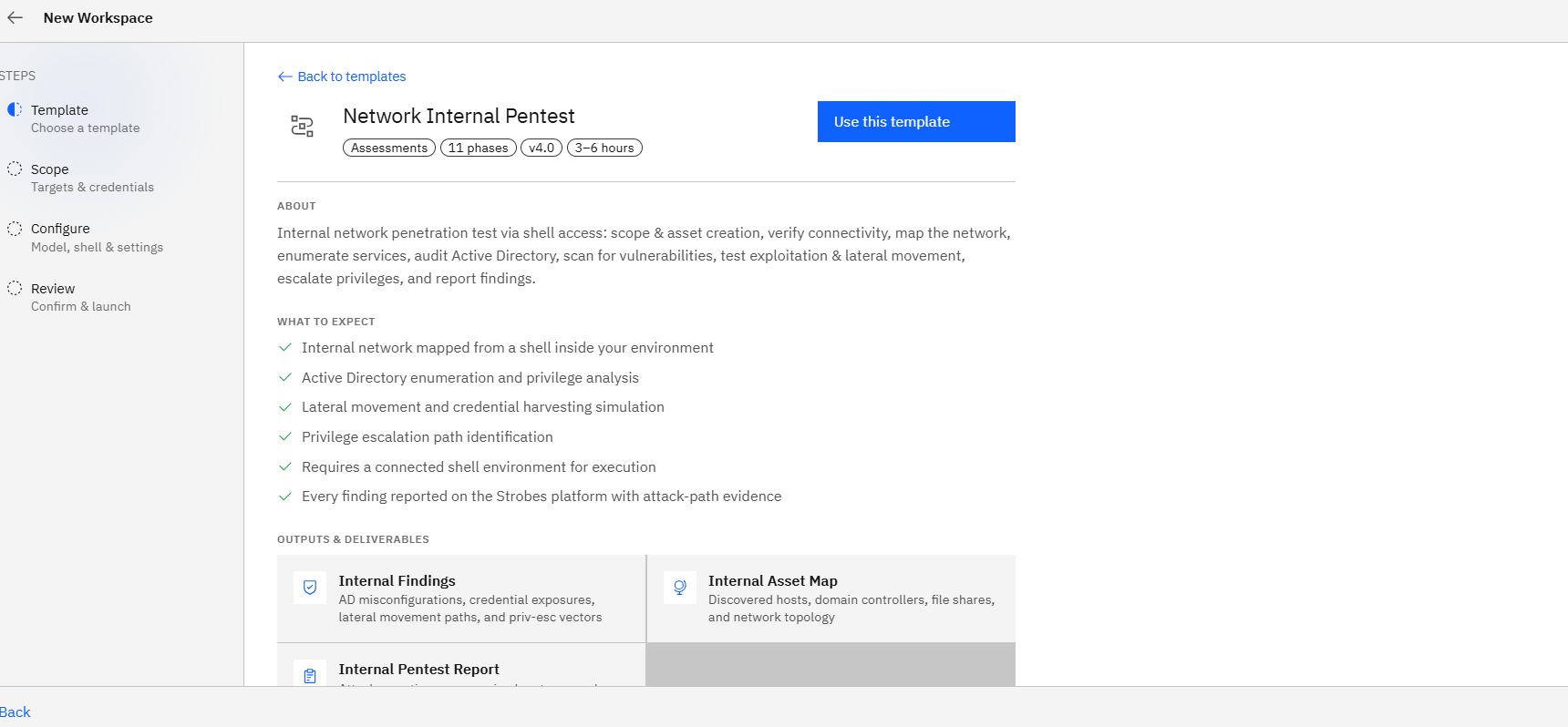Click the back arrow beside New Workspace
1568x727 pixels.
pos(15,17)
